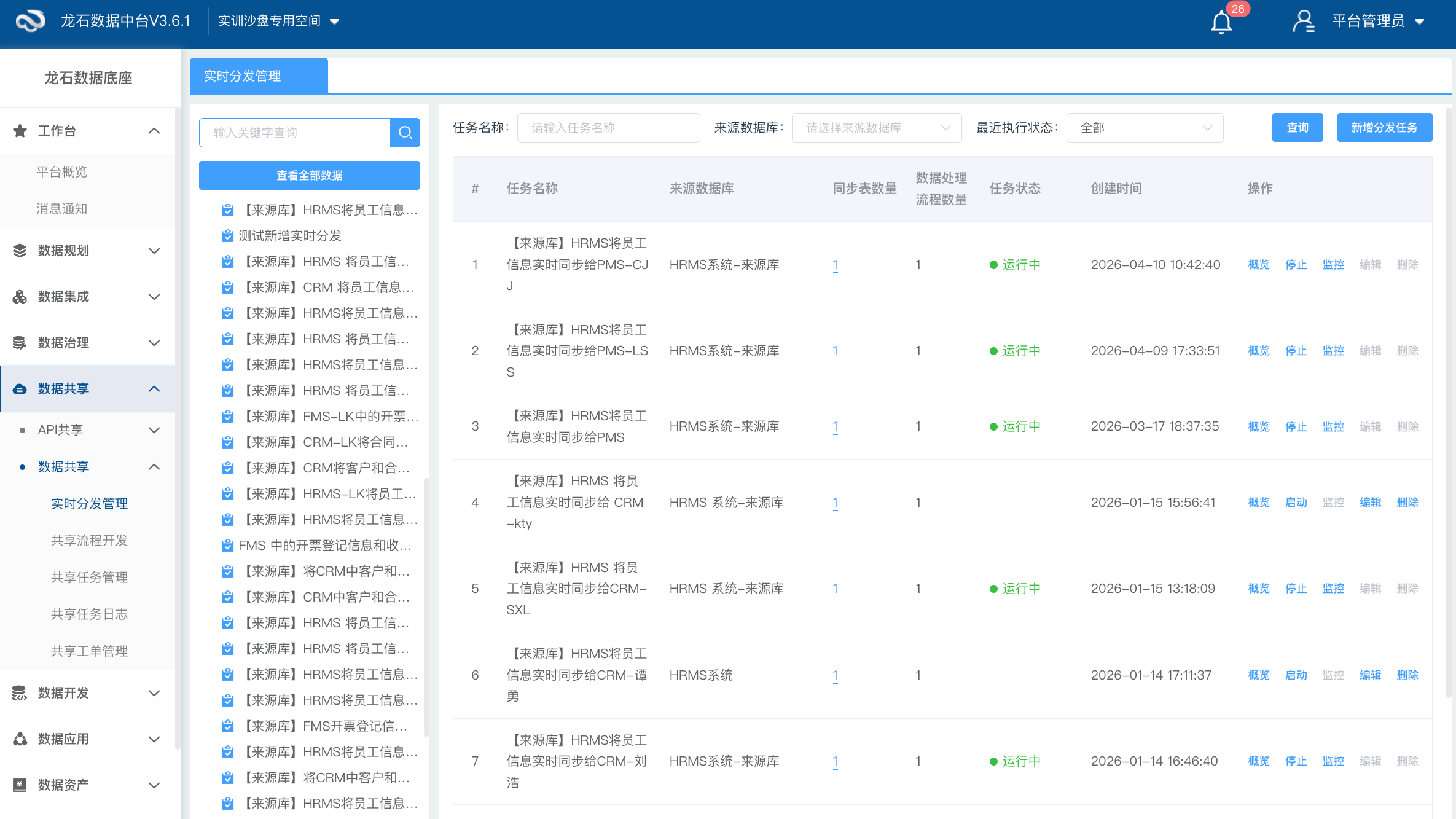Click the 数据开发 sidebar icon
1456x819 pixels.
[x=20, y=693]
